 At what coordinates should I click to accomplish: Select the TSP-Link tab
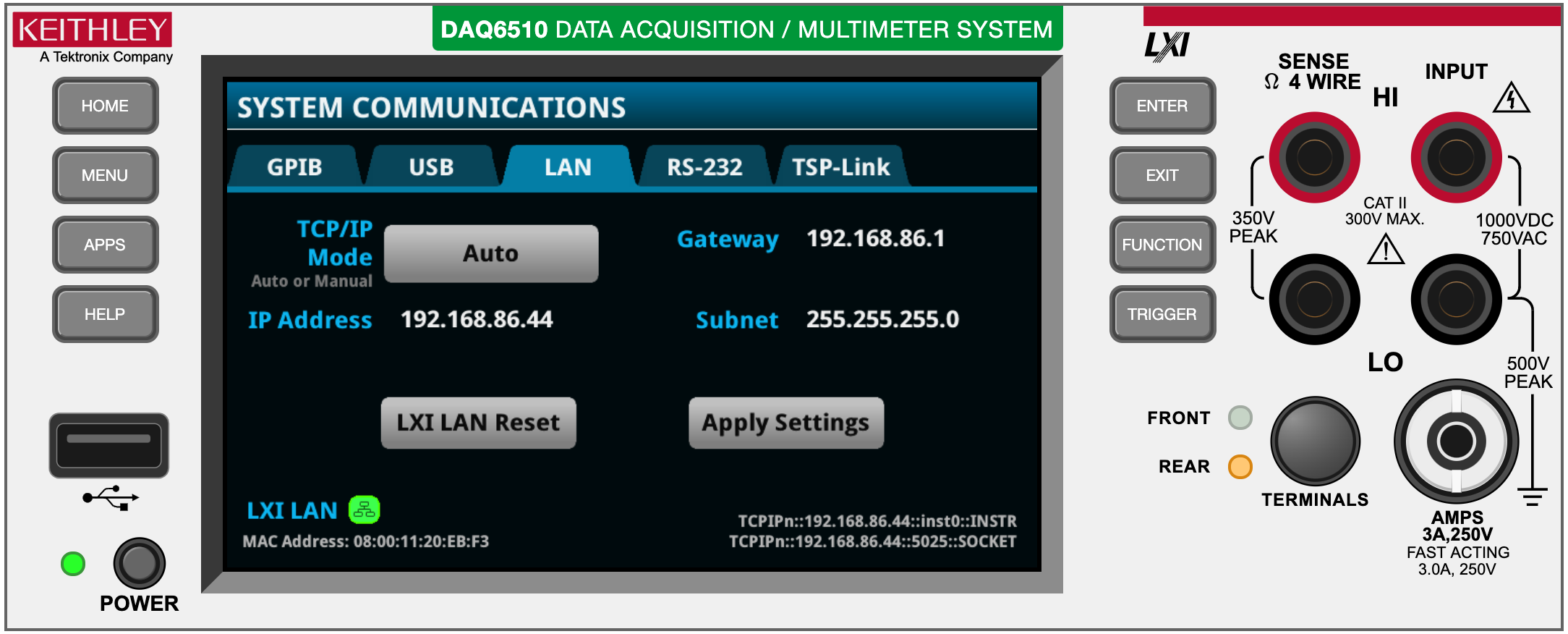click(x=840, y=167)
